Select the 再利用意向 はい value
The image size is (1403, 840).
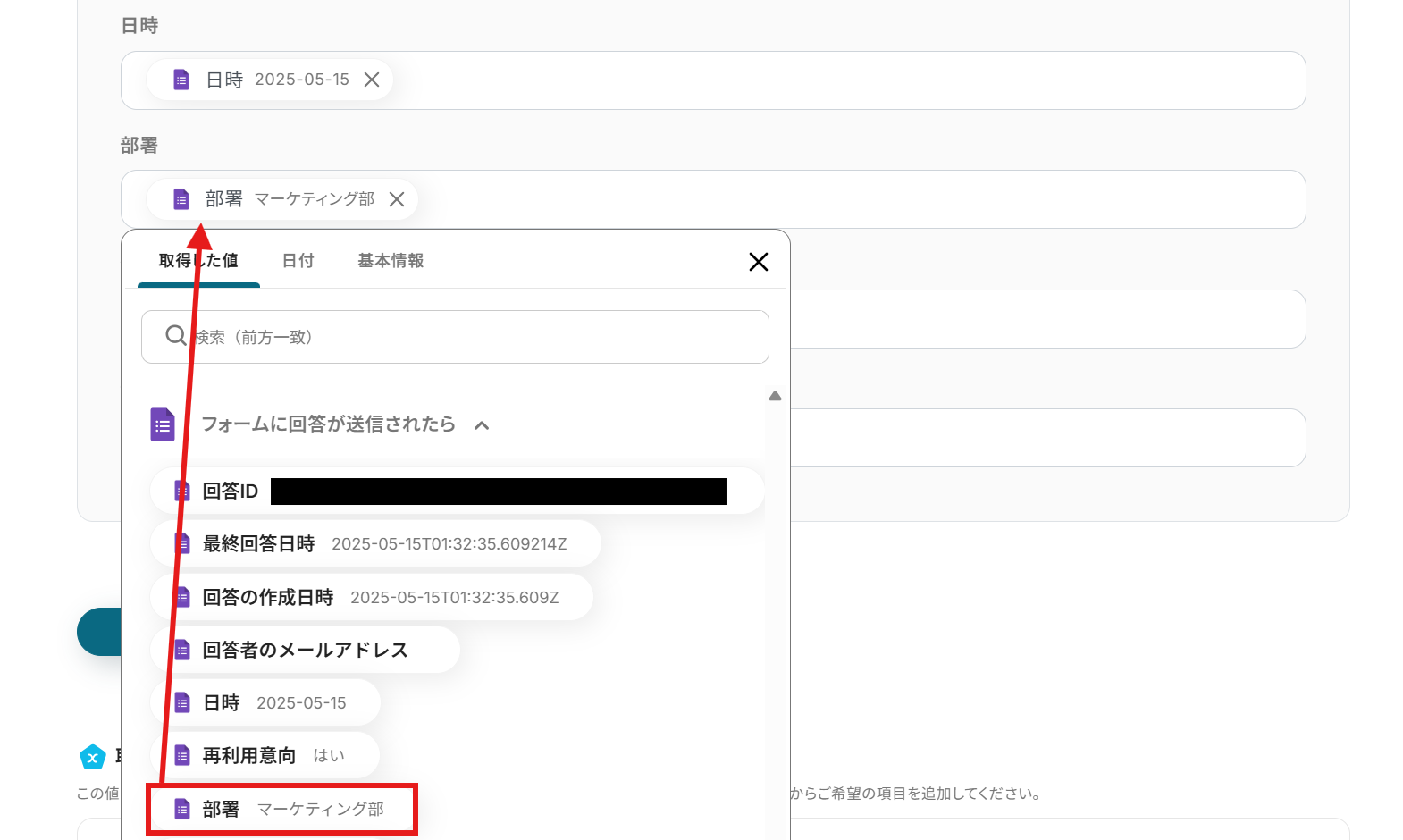265,756
